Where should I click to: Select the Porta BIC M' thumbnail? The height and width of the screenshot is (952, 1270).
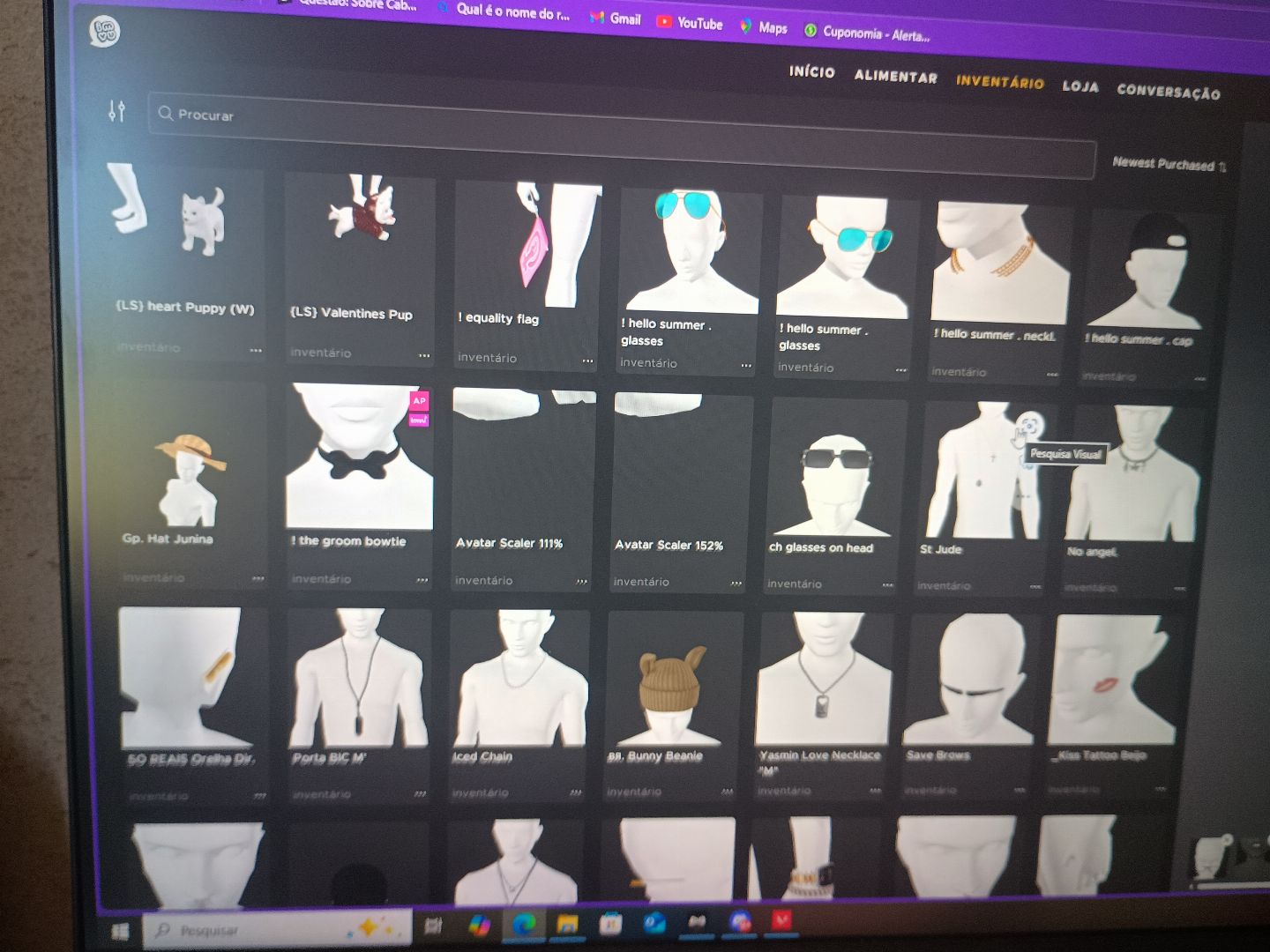358,677
